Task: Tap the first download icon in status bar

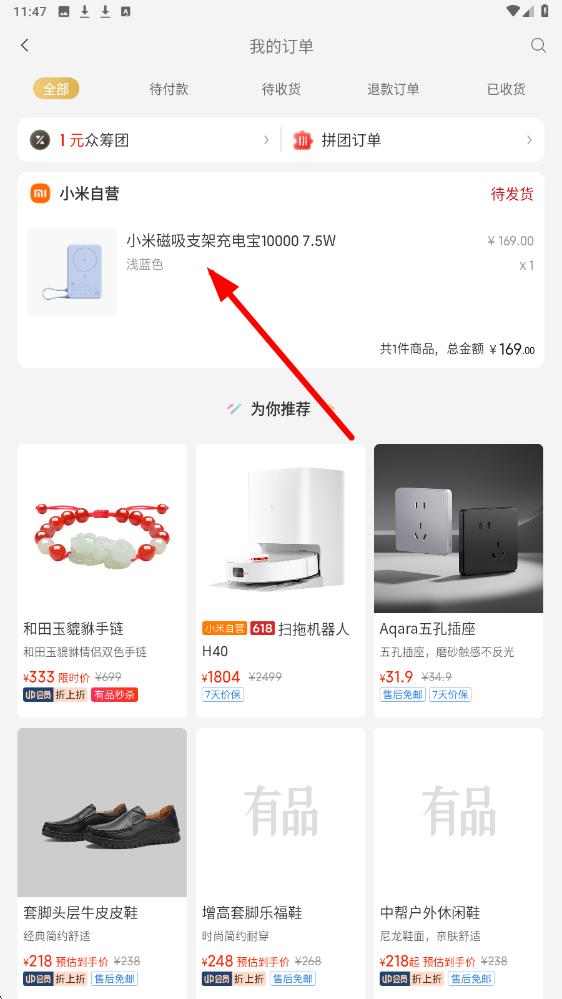Action: (x=85, y=11)
